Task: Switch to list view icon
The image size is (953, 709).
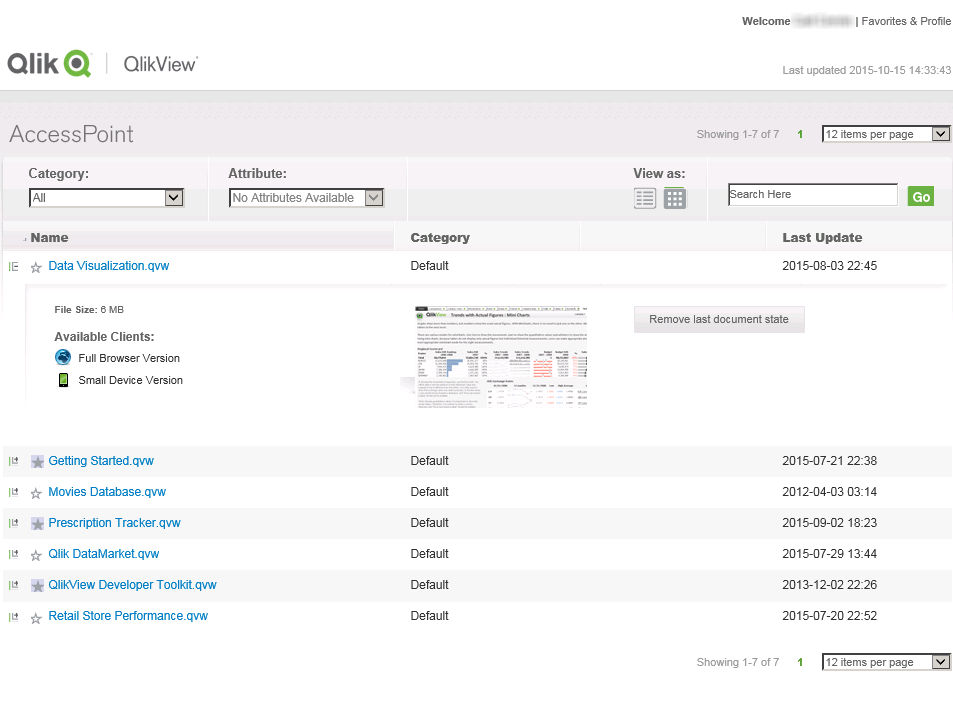Action: 645,198
